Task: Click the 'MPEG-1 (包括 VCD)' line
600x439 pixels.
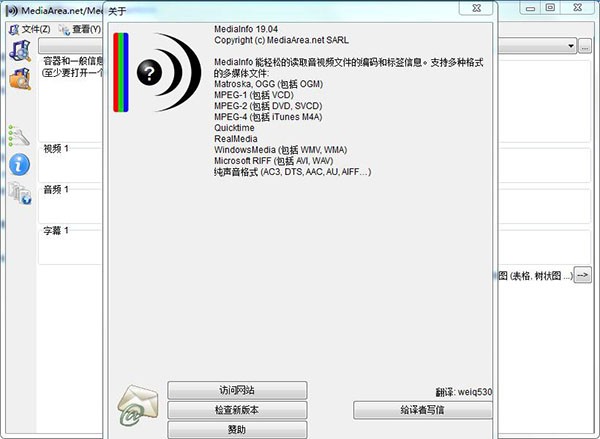Action: point(254,95)
